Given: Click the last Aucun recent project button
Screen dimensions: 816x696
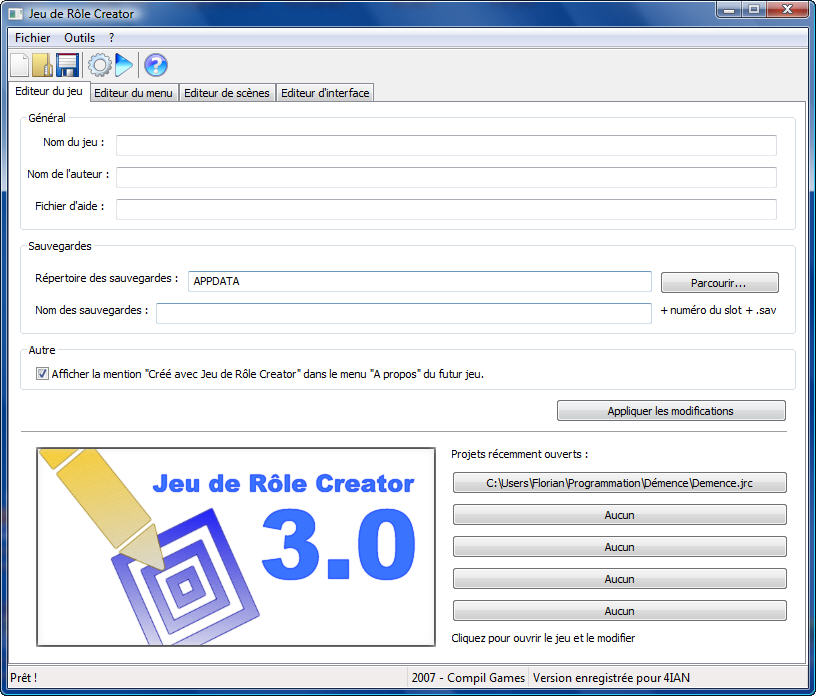Looking at the screenshot, I should (619, 611).
